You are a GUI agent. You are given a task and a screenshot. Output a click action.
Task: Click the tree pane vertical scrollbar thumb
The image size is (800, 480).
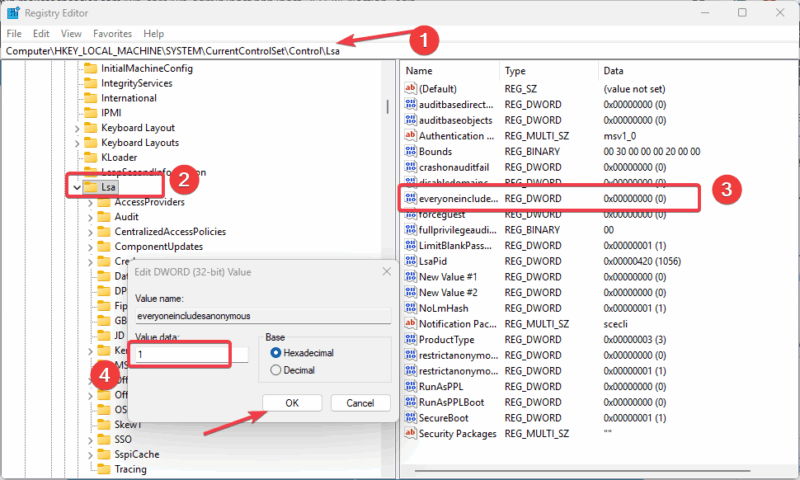(387, 106)
